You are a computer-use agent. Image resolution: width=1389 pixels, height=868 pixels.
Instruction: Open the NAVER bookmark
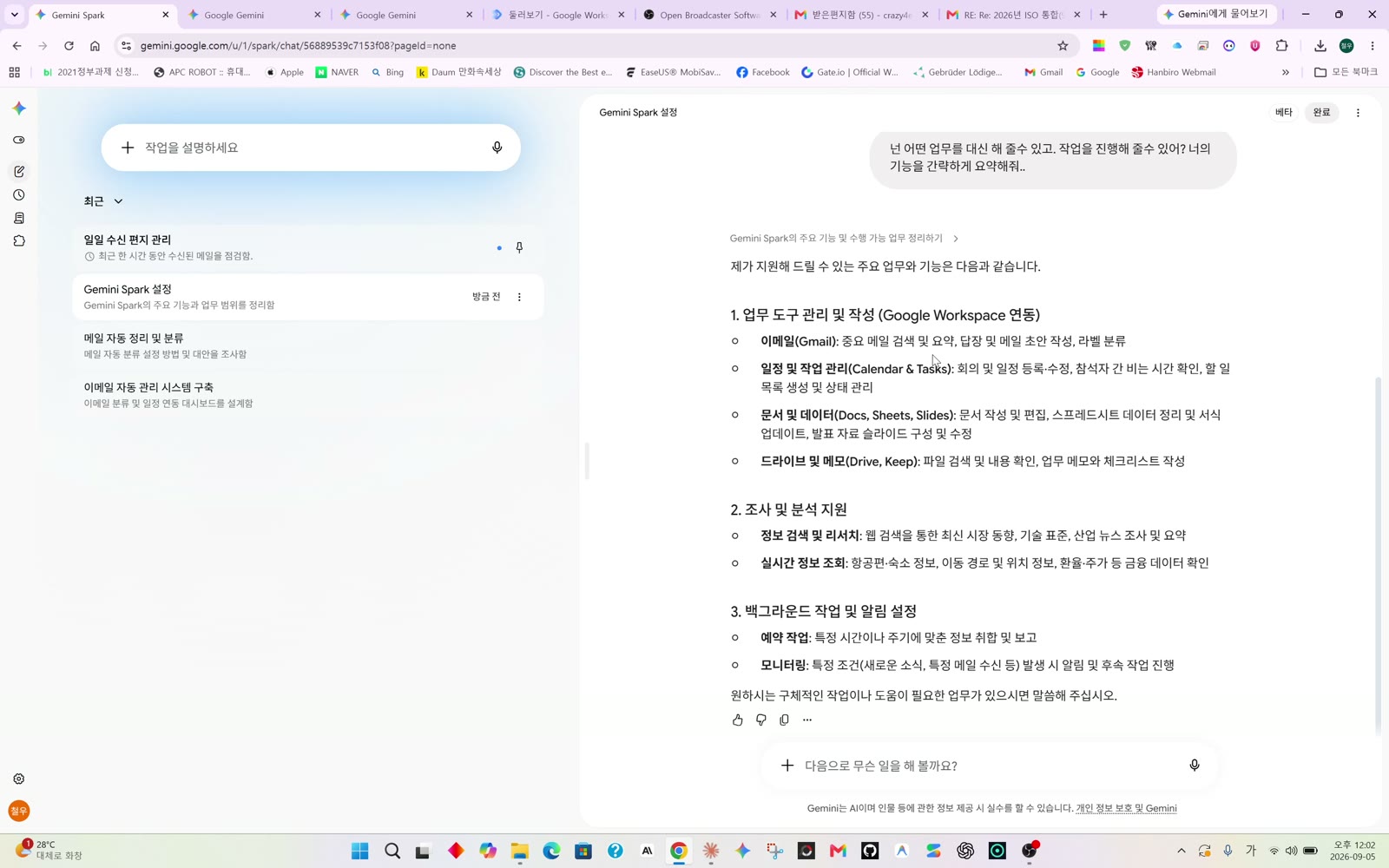coord(337,73)
